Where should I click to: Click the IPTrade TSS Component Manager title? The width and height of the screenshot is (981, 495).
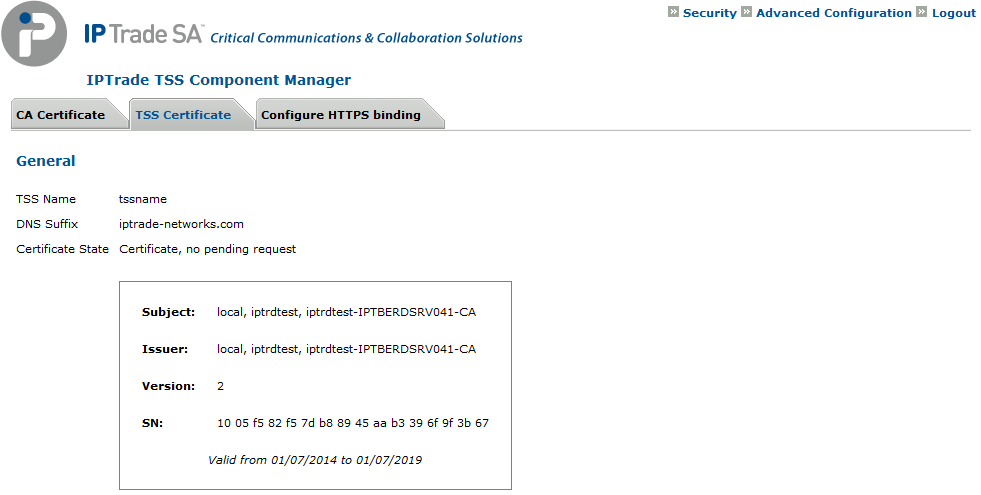pyautogui.click(x=218, y=80)
